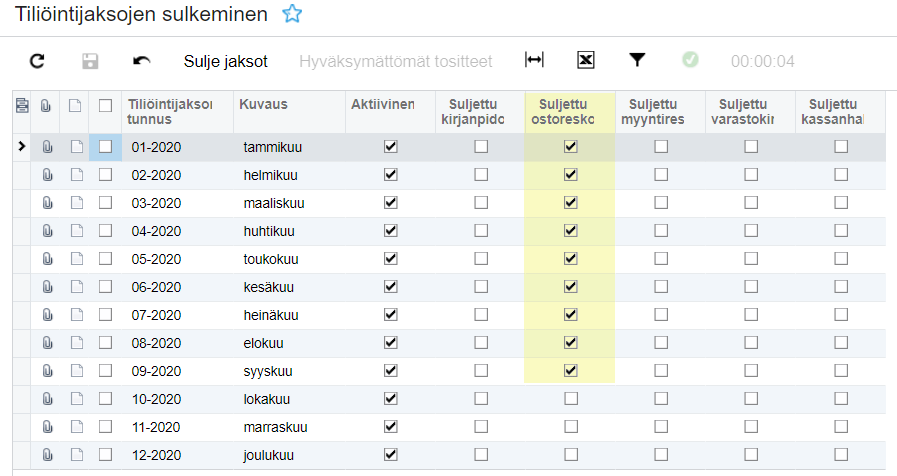Click the fit columns width icon
This screenshot has width=897, height=476.
pyautogui.click(x=534, y=60)
